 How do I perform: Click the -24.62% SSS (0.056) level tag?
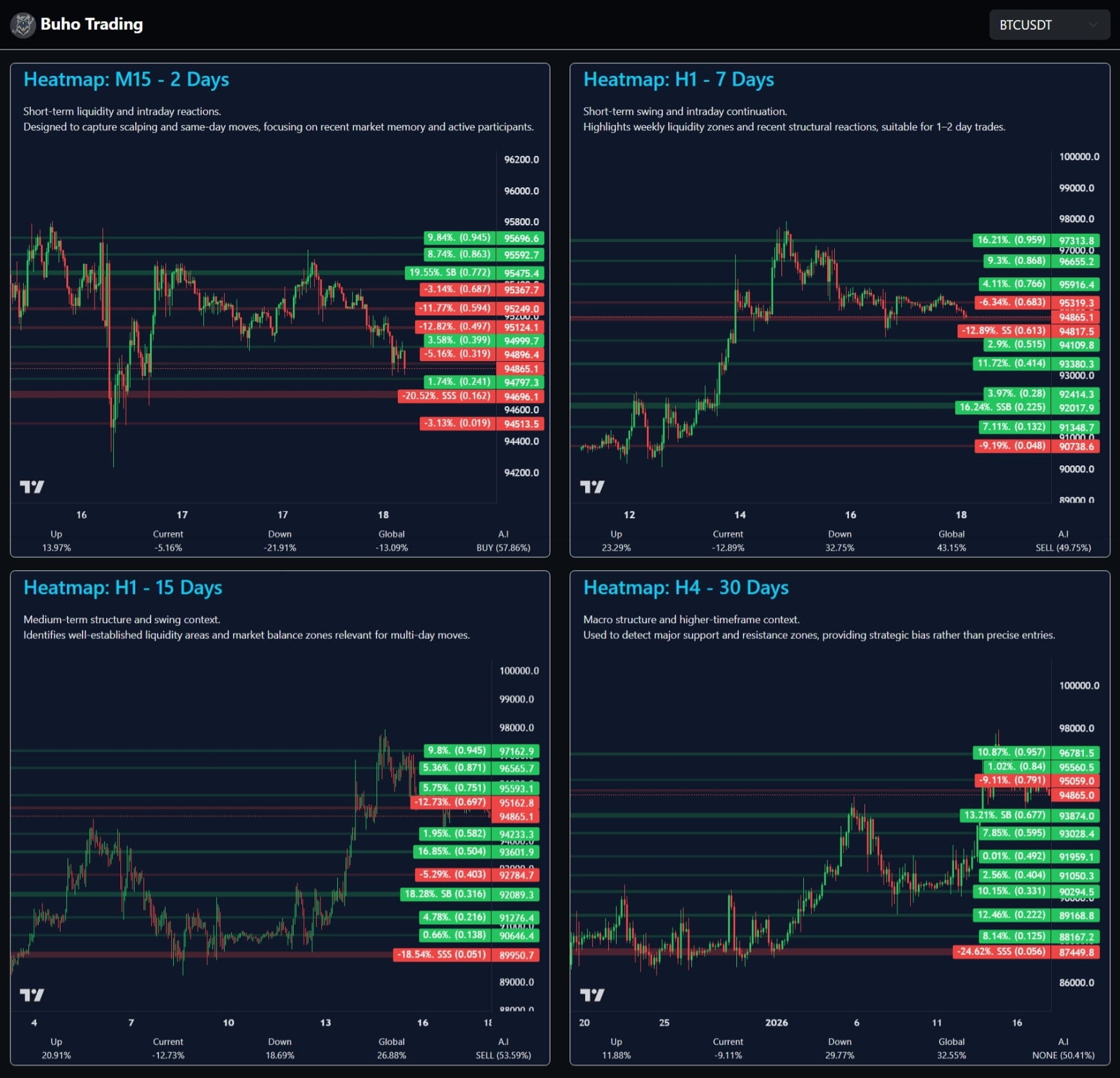(1001, 951)
